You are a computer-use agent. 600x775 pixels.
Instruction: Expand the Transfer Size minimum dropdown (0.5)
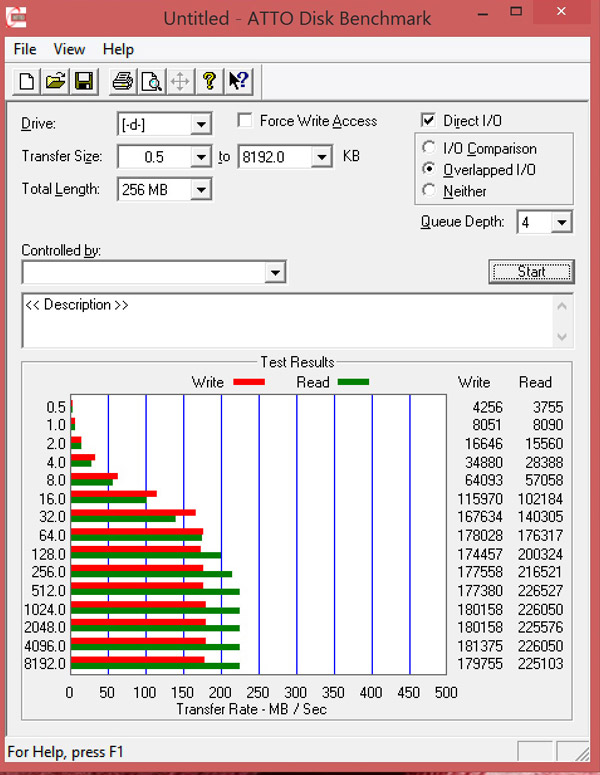201,157
